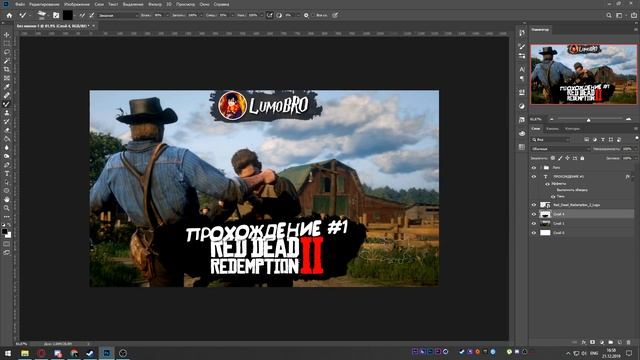The image size is (640, 360).
Task: Open the Character panel icon in dock
Action: [x=522, y=69]
